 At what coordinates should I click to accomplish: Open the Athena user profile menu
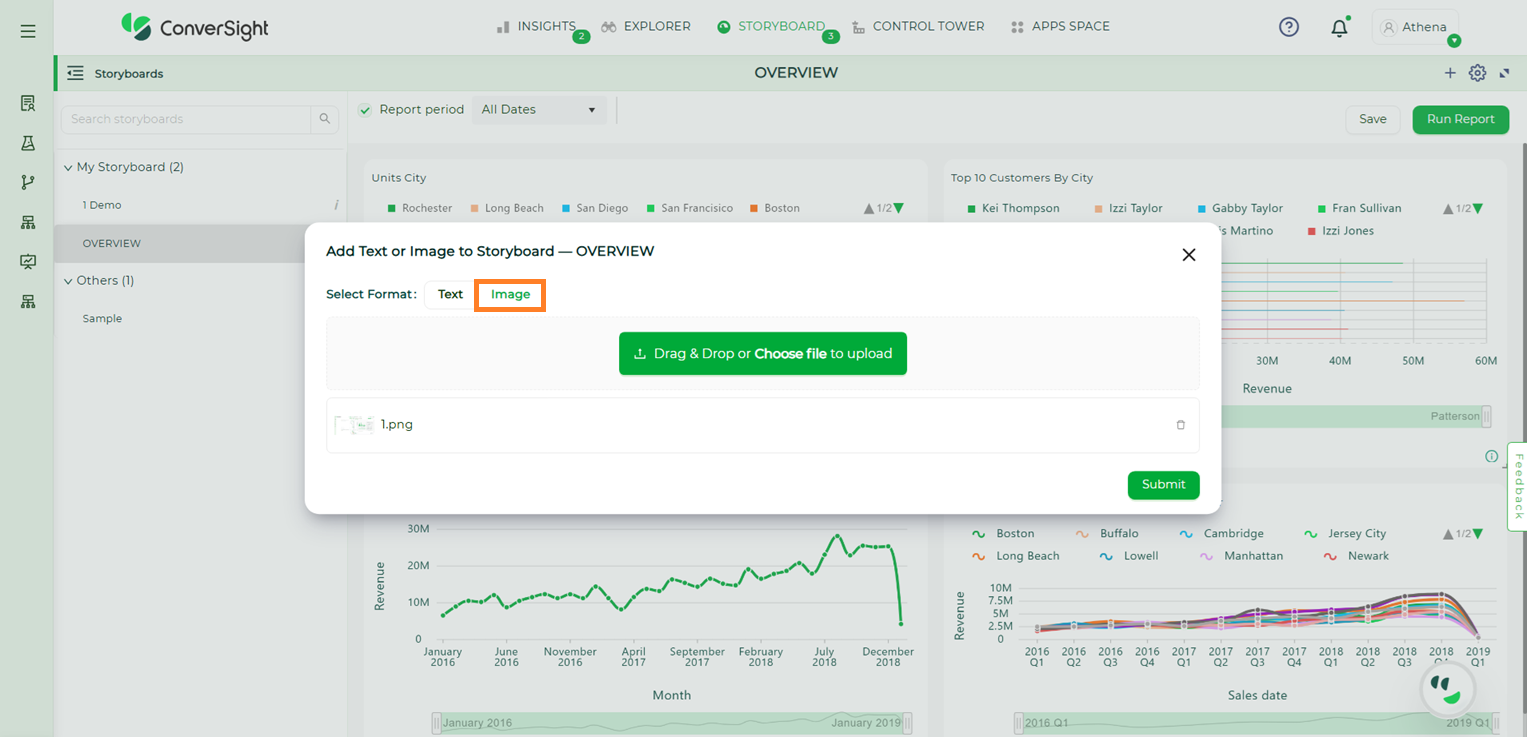click(1415, 27)
